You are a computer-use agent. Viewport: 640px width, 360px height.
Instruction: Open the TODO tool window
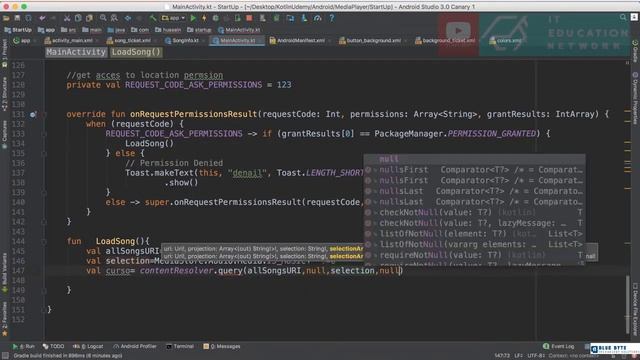53,346
